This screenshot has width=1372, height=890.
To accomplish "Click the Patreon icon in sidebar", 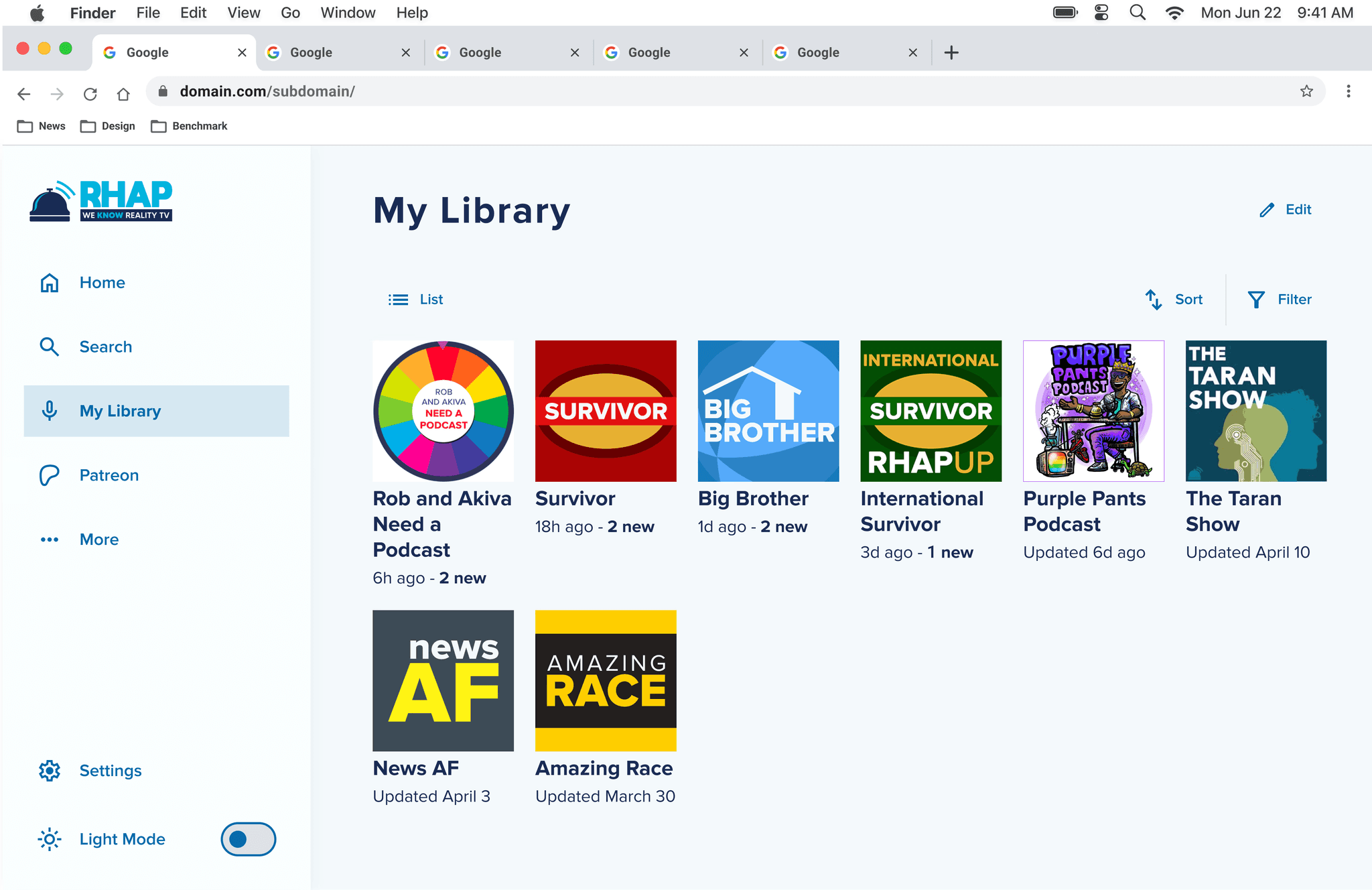I will tap(50, 475).
